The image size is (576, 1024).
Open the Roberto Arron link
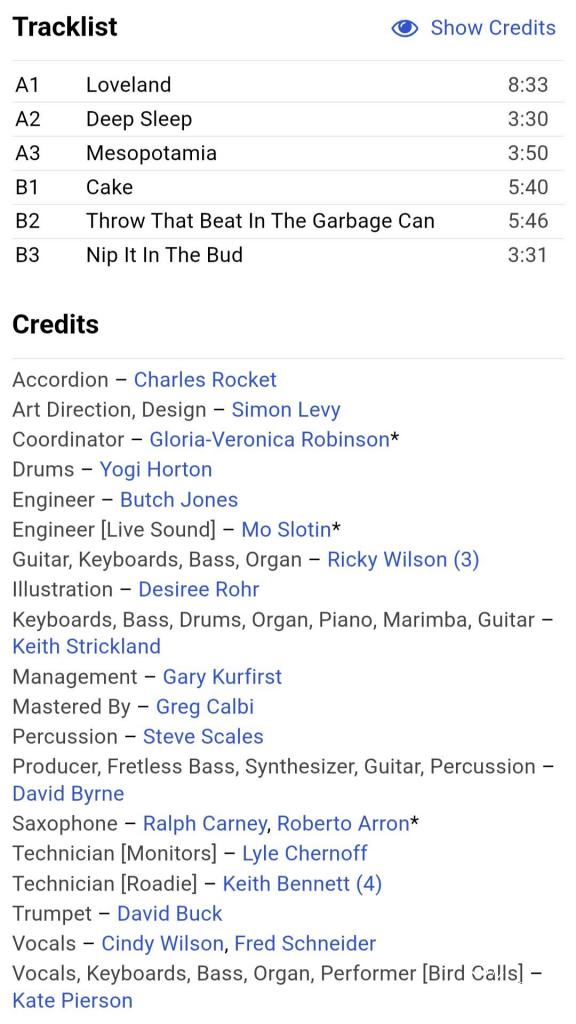click(x=343, y=824)
